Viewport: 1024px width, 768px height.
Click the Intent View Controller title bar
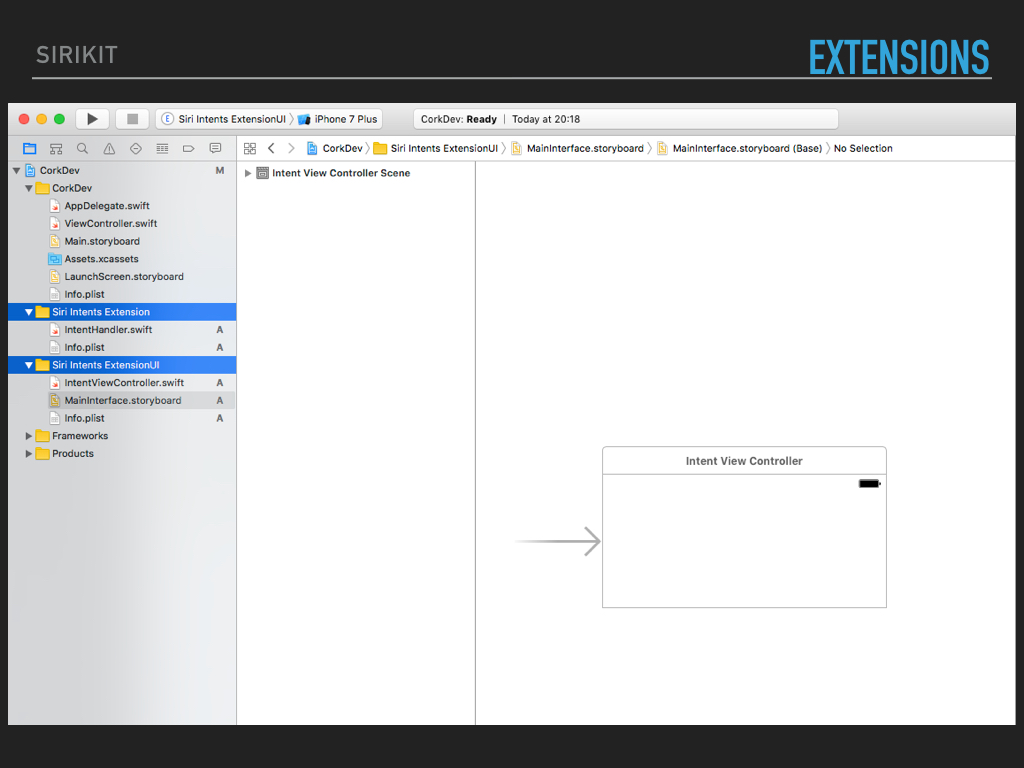744,460
